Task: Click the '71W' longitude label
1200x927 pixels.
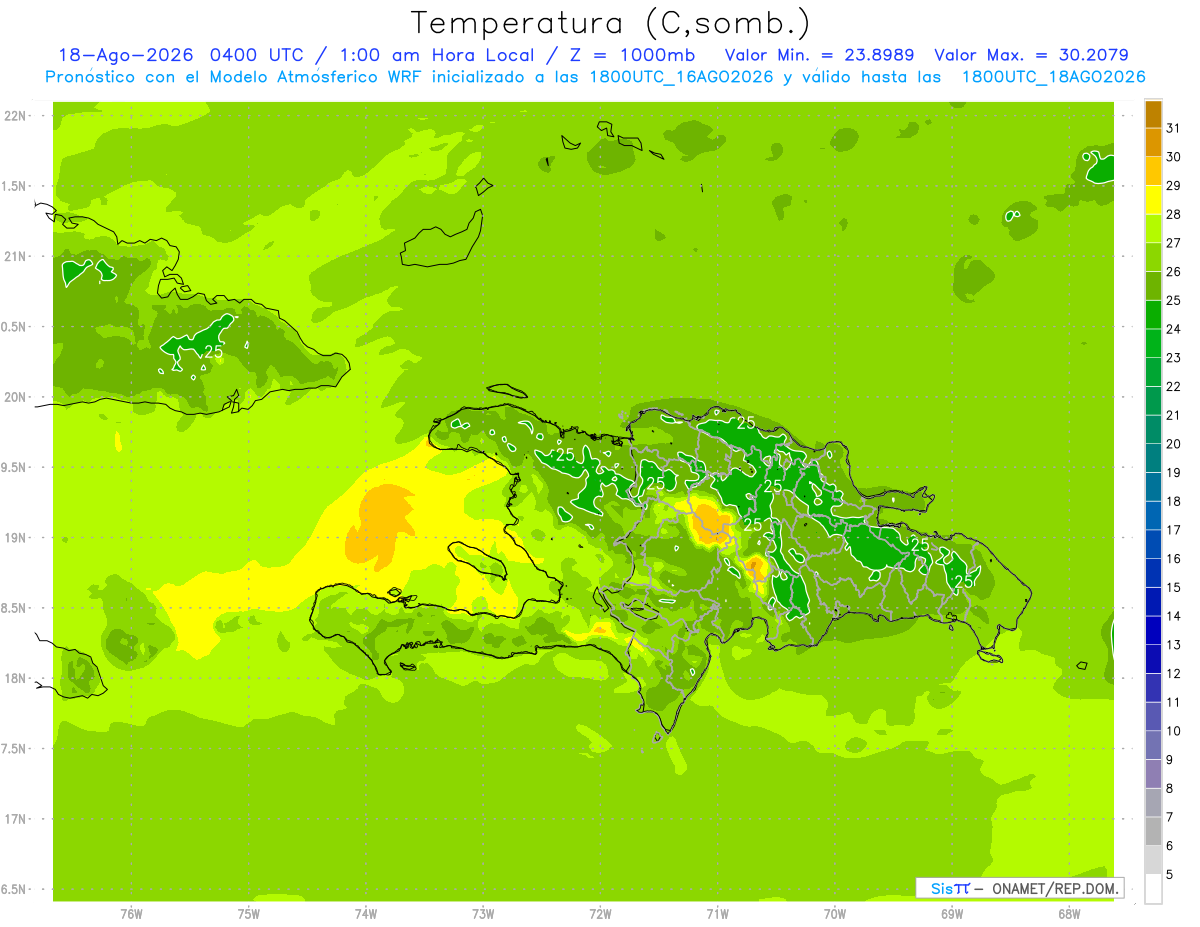Action: pyautogui.click(x=717, y=914)
